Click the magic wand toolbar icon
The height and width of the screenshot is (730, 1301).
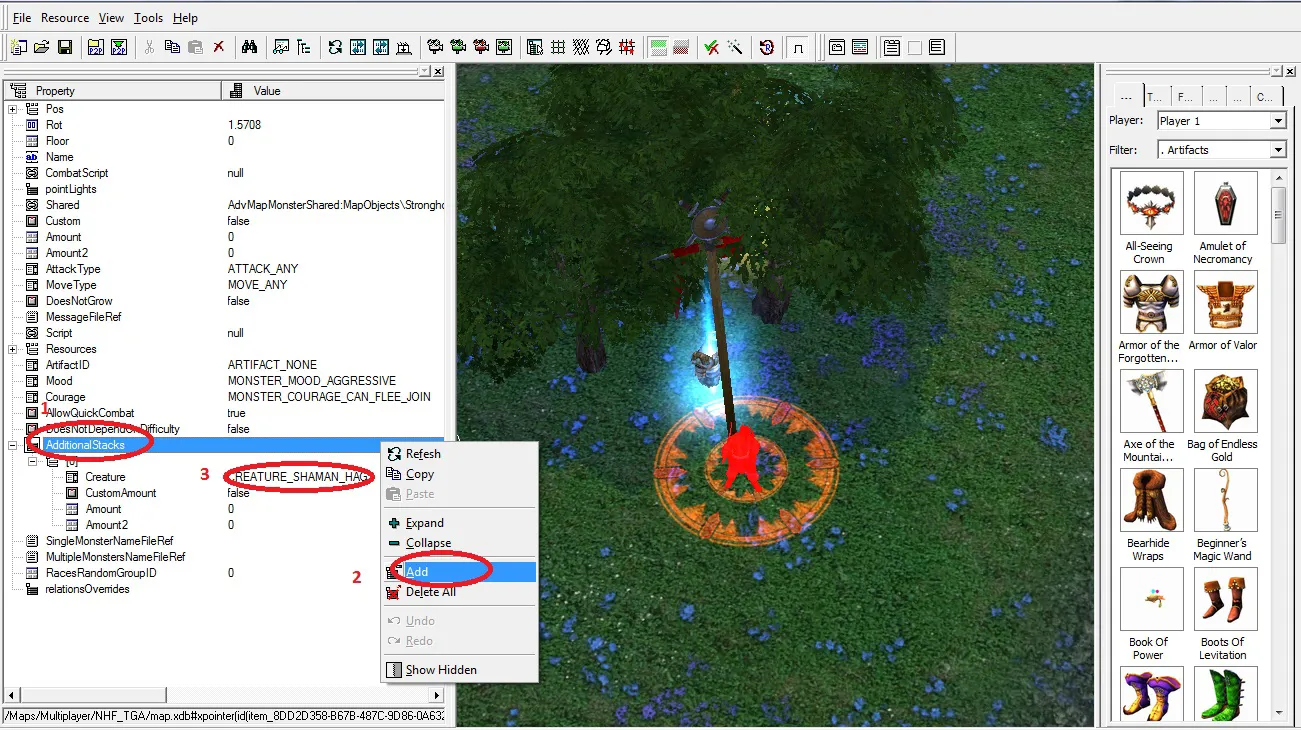[735, 47]
